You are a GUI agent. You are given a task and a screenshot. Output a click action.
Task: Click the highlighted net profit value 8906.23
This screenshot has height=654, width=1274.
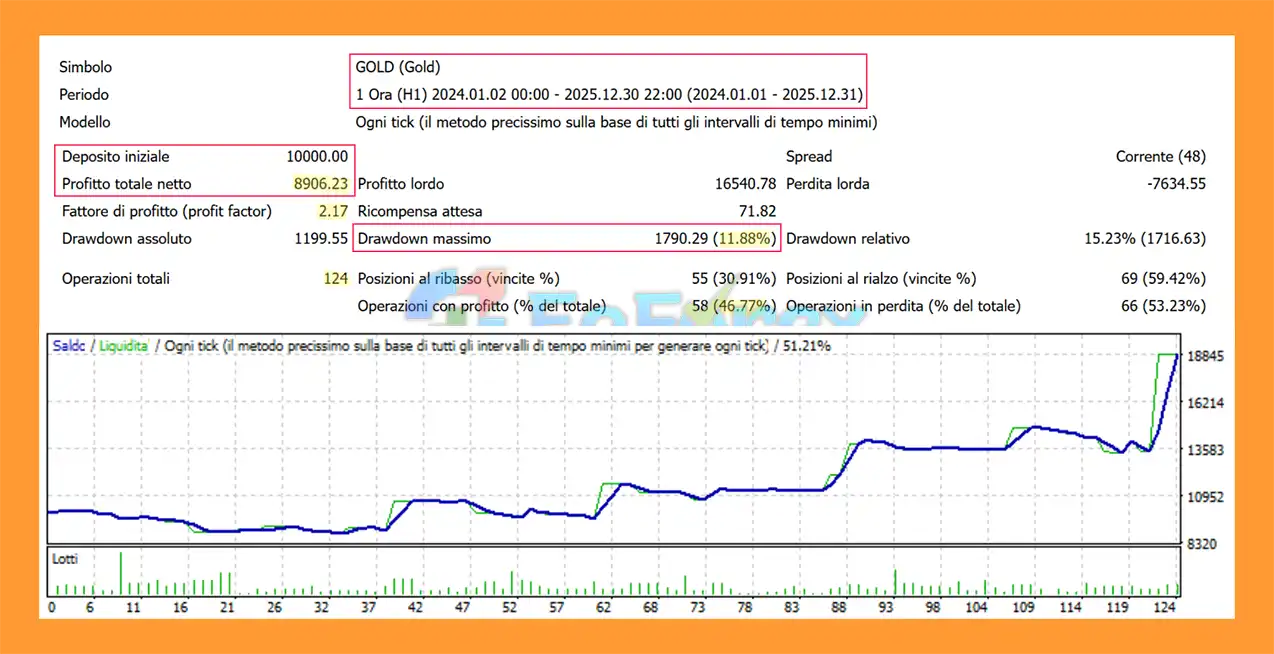pyautogui.click(x=320, y=184)
